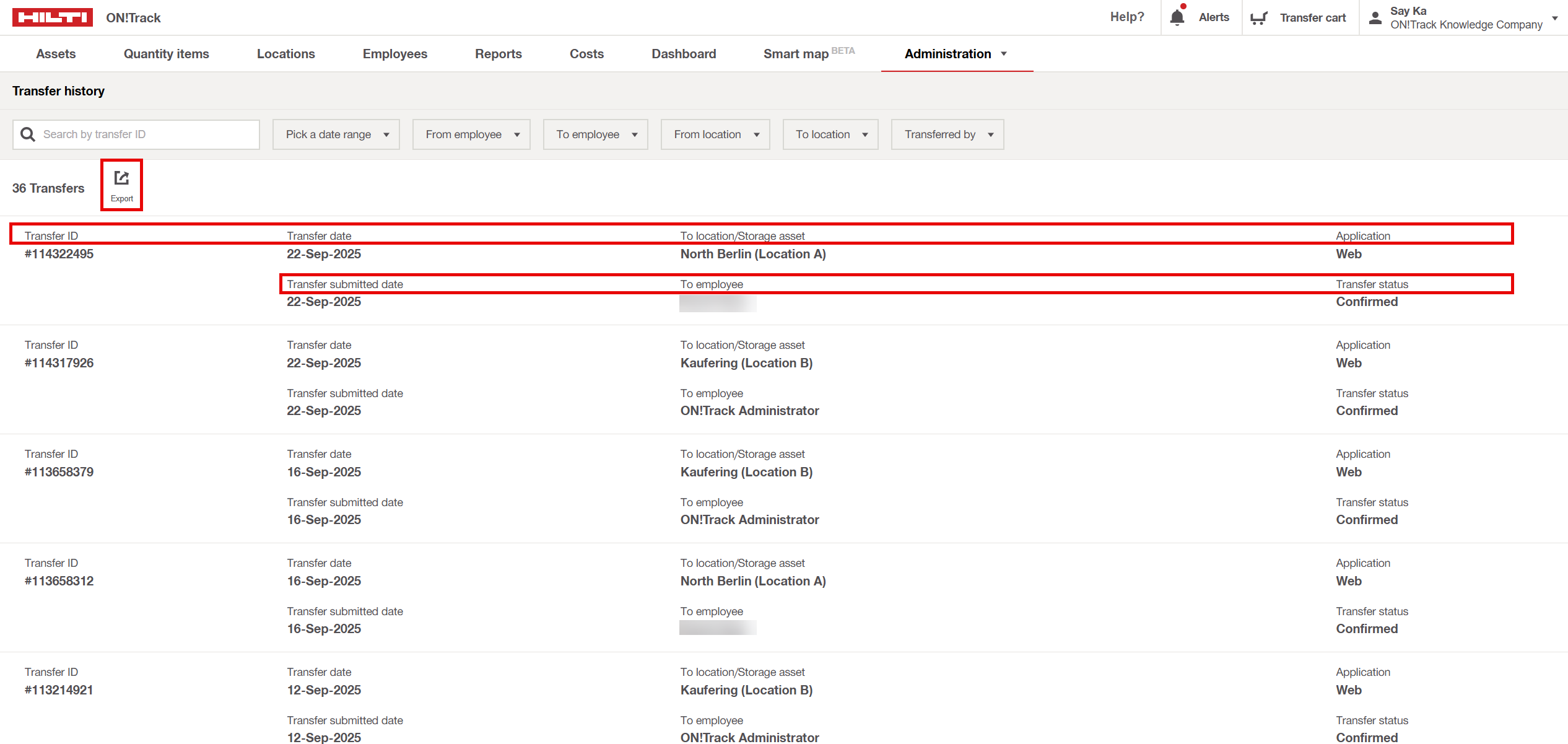This screenshot has height=744, width=1568.
Task: Expand the From location filter
Action: tap(715, 134)
